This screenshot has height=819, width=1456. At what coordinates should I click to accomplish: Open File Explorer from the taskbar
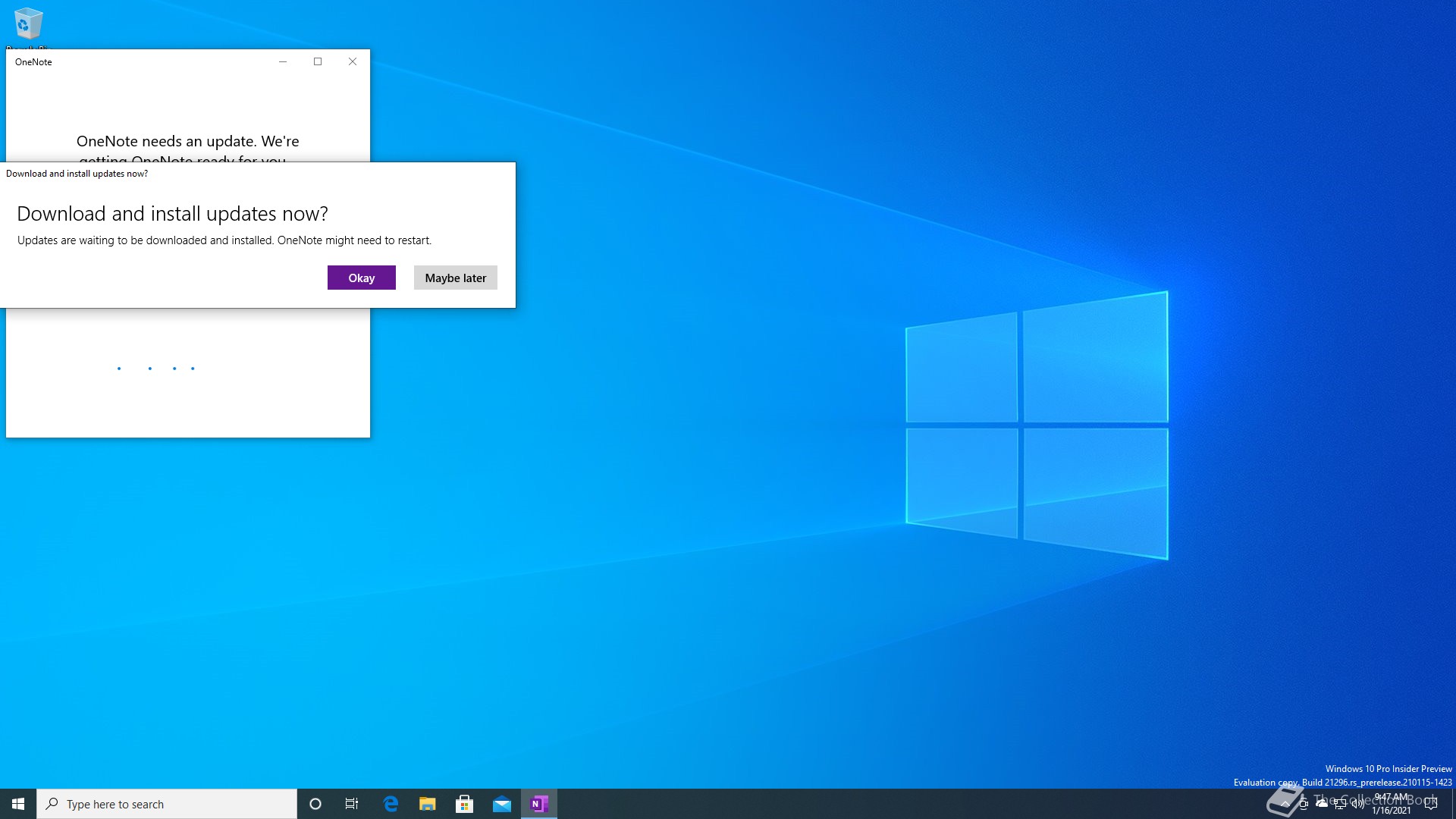tap(428, 804)
